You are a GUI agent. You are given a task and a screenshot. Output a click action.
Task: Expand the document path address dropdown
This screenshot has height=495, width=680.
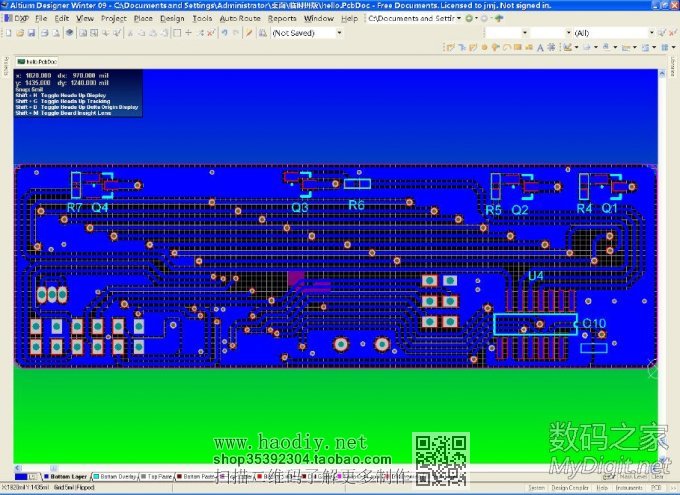pyautogui.click(x=458, y=18)
